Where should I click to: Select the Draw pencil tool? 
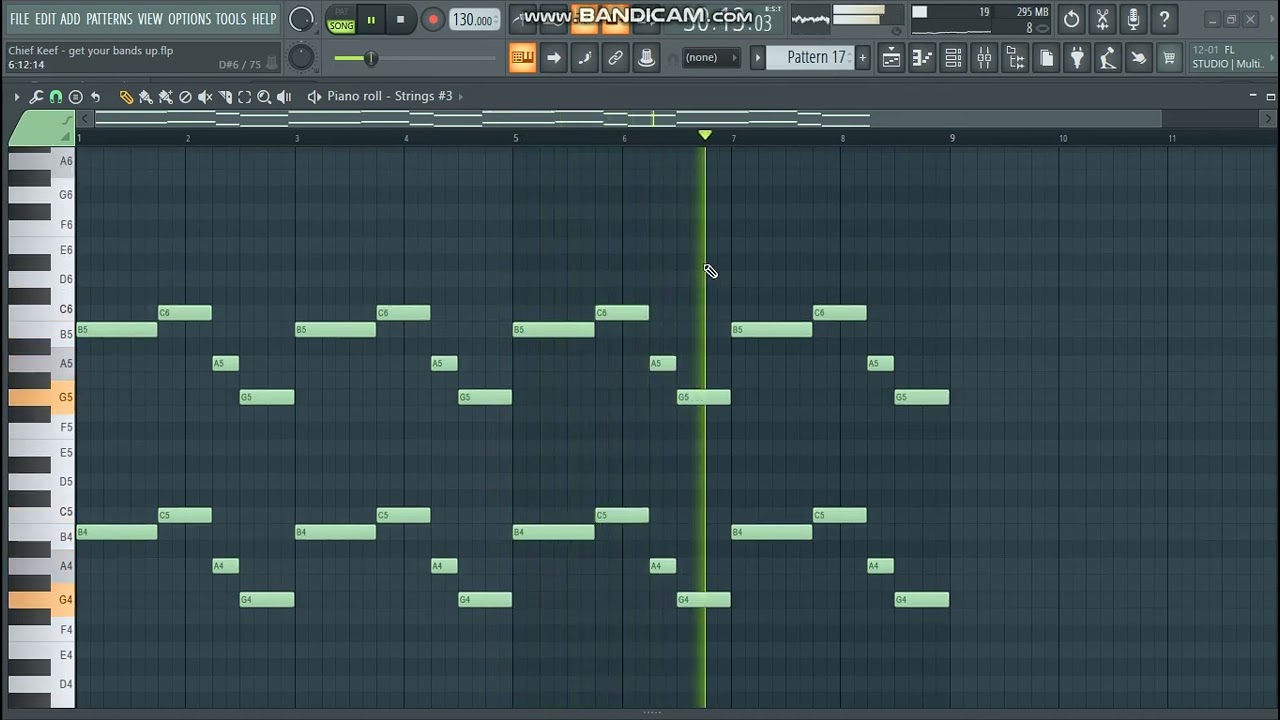tap(126, 97)
